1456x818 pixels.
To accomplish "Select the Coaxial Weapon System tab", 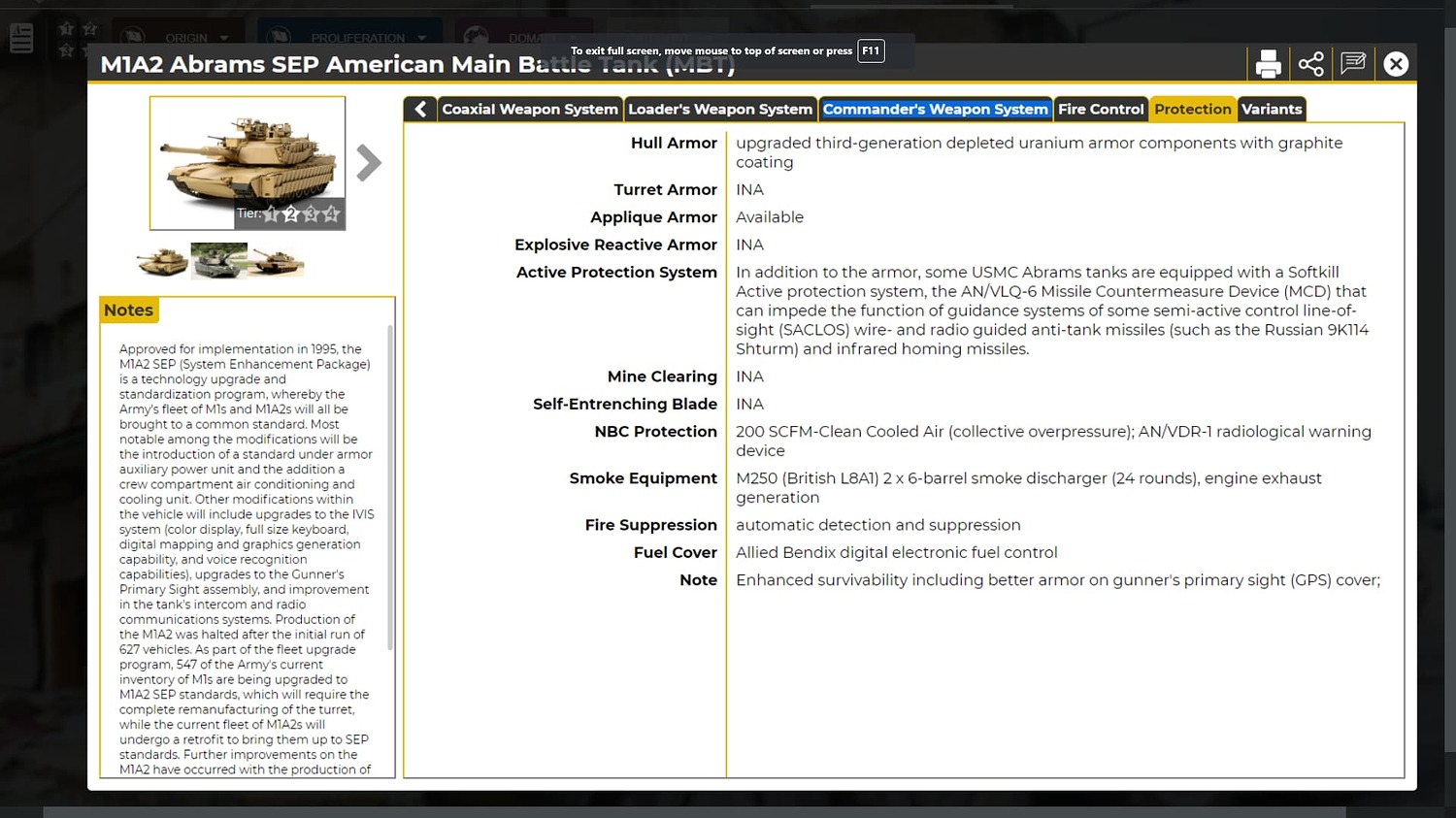I will (x=529, y=110).
